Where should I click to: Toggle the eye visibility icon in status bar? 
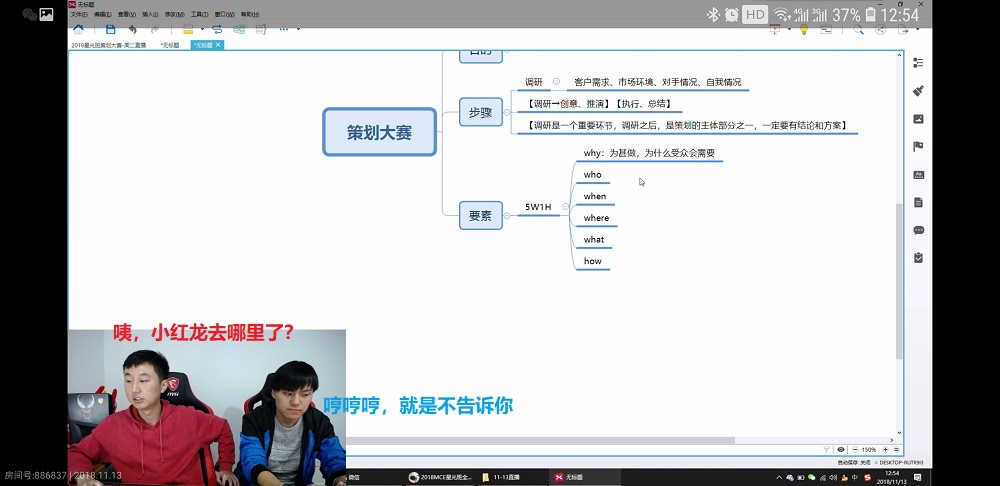coord(841,450)
